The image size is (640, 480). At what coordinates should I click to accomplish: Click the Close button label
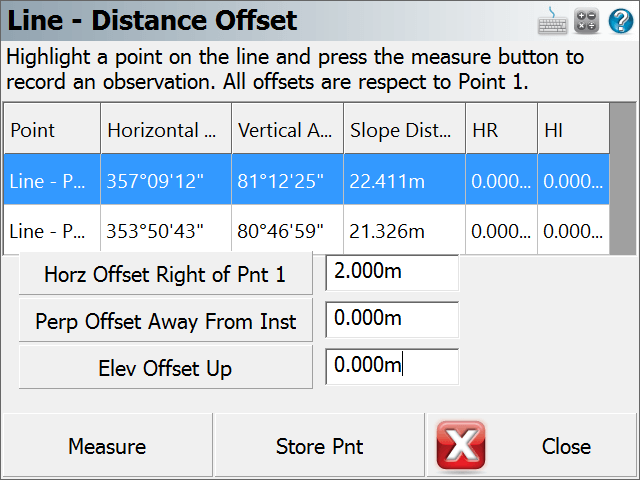point(566,446)
